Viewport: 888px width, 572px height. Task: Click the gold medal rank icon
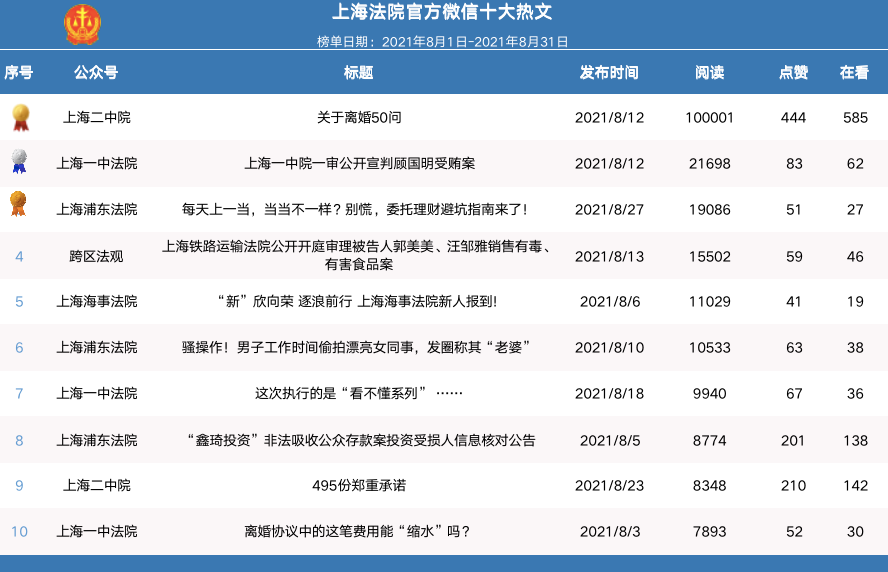click(x=21, y=117)
